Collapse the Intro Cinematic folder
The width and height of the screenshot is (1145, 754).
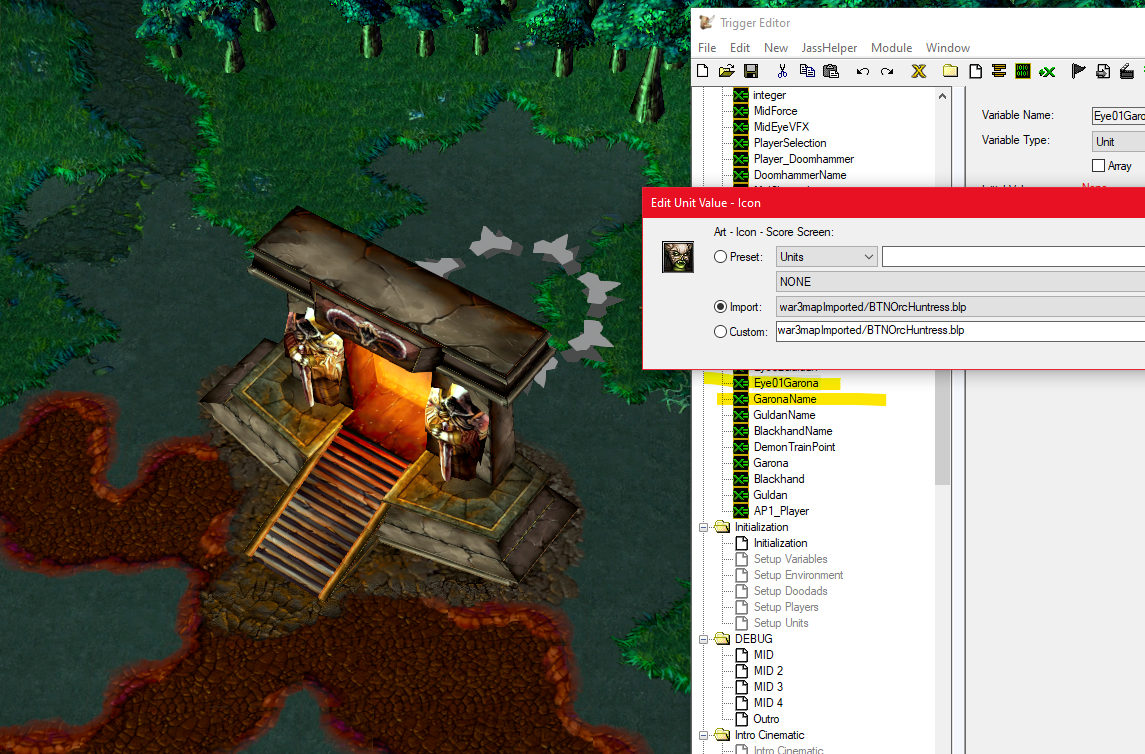704,735
